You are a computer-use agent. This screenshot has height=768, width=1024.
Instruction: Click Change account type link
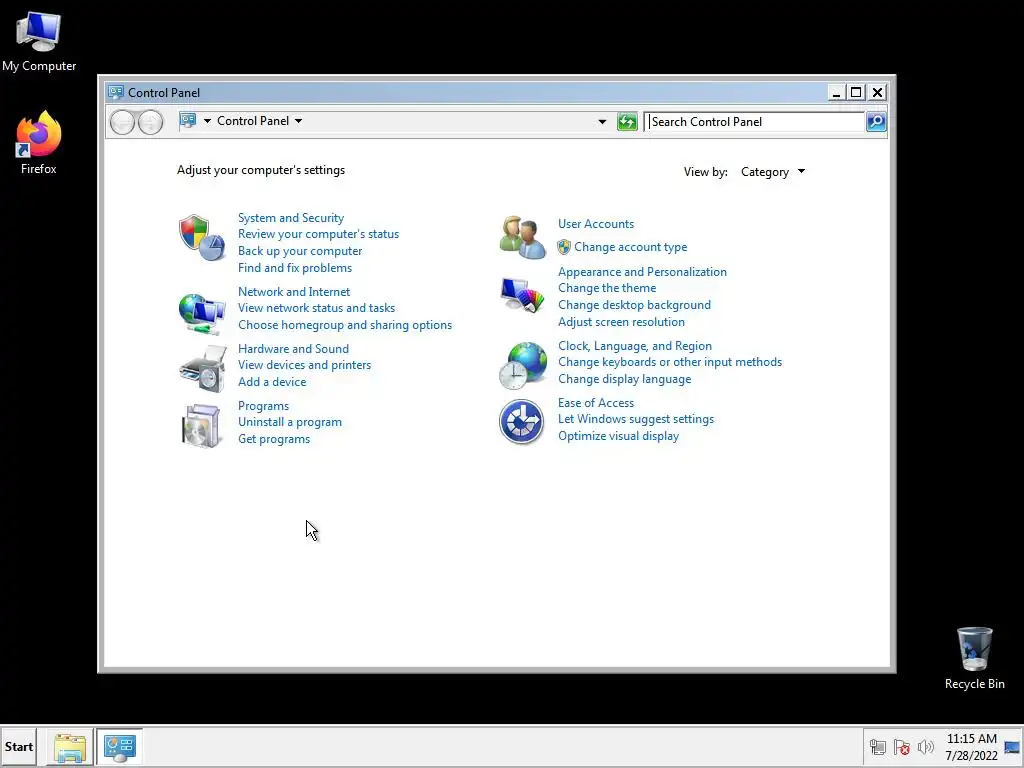click(630, 247)
